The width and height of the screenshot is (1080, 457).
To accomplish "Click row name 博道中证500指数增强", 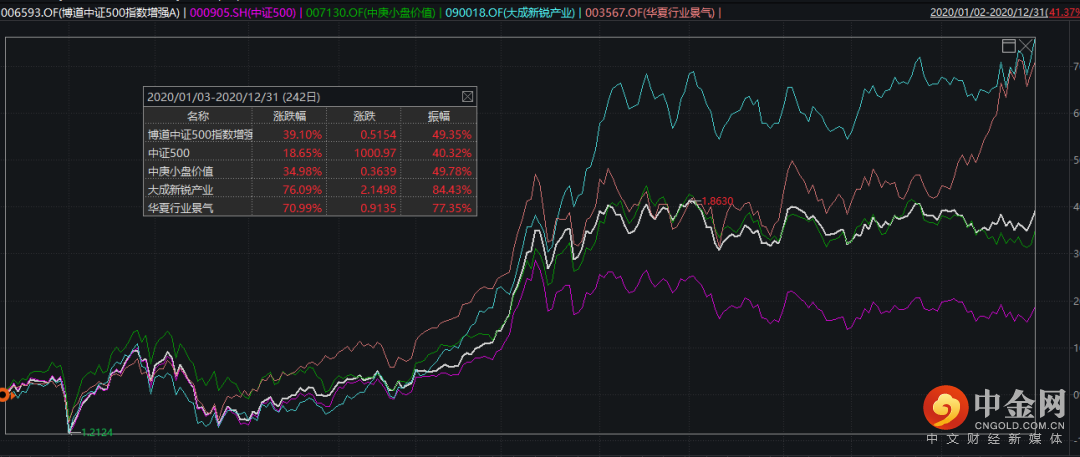I will point(200,134).
